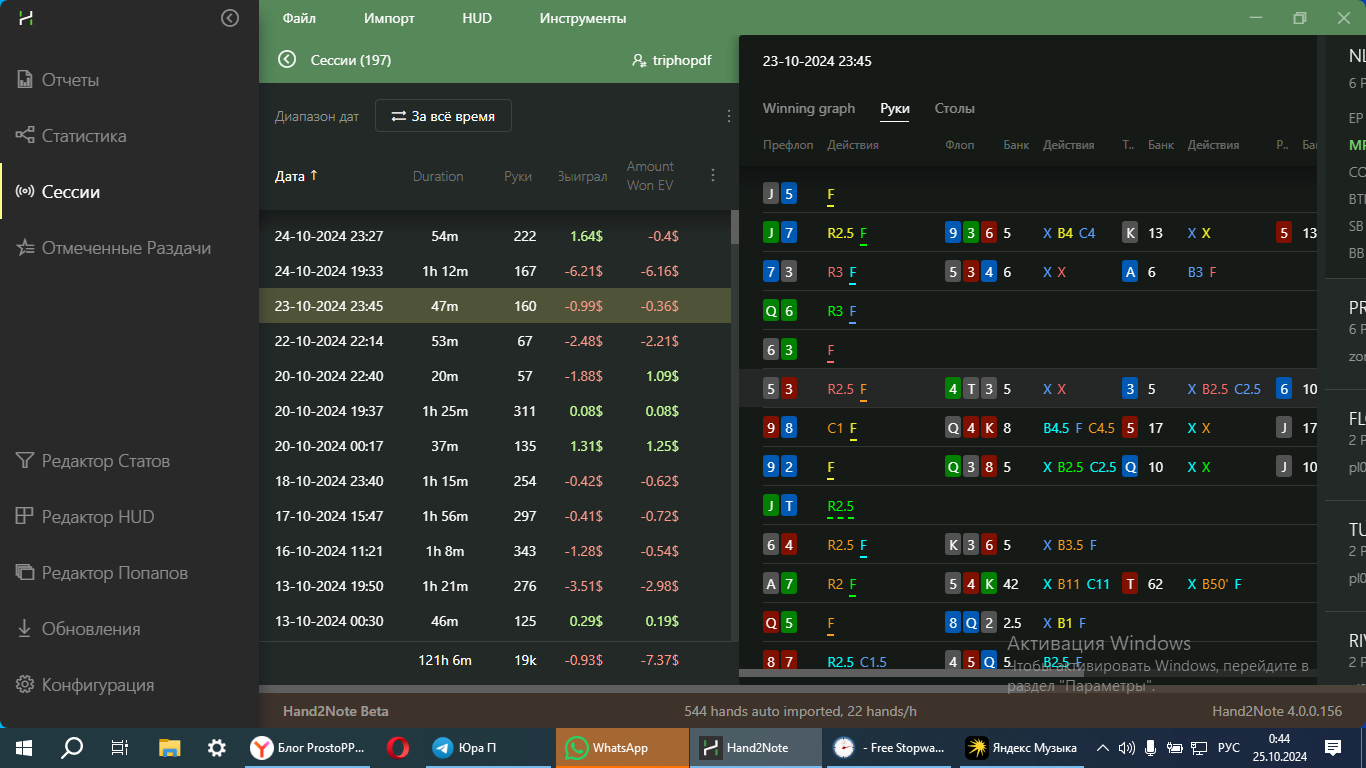Viewport: 1366px width, 768px height.
Task: Switch to WhatsApp in taskbar
Action: coord(621,747)
